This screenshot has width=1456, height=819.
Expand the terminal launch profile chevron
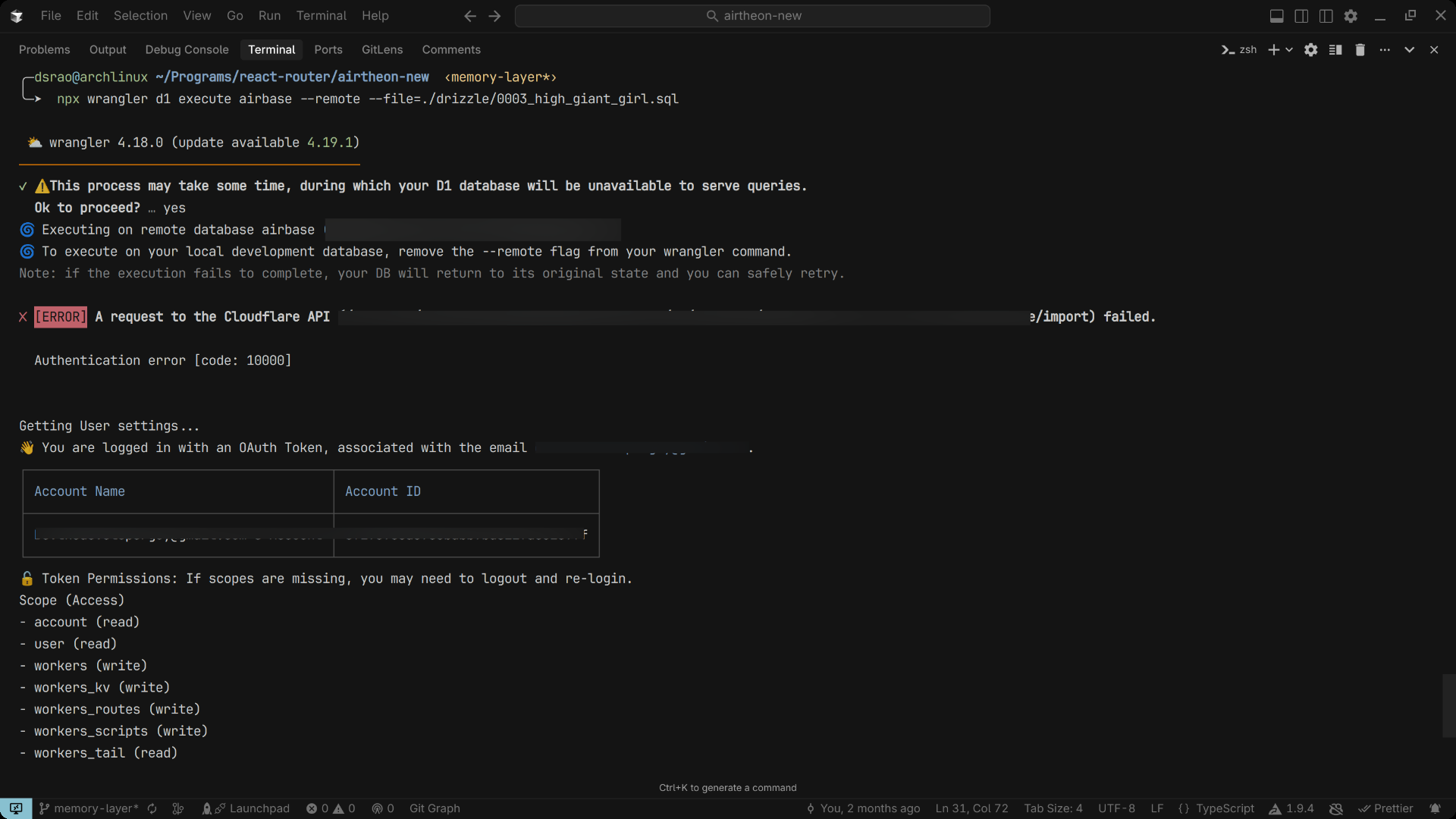pos(1291,49)
